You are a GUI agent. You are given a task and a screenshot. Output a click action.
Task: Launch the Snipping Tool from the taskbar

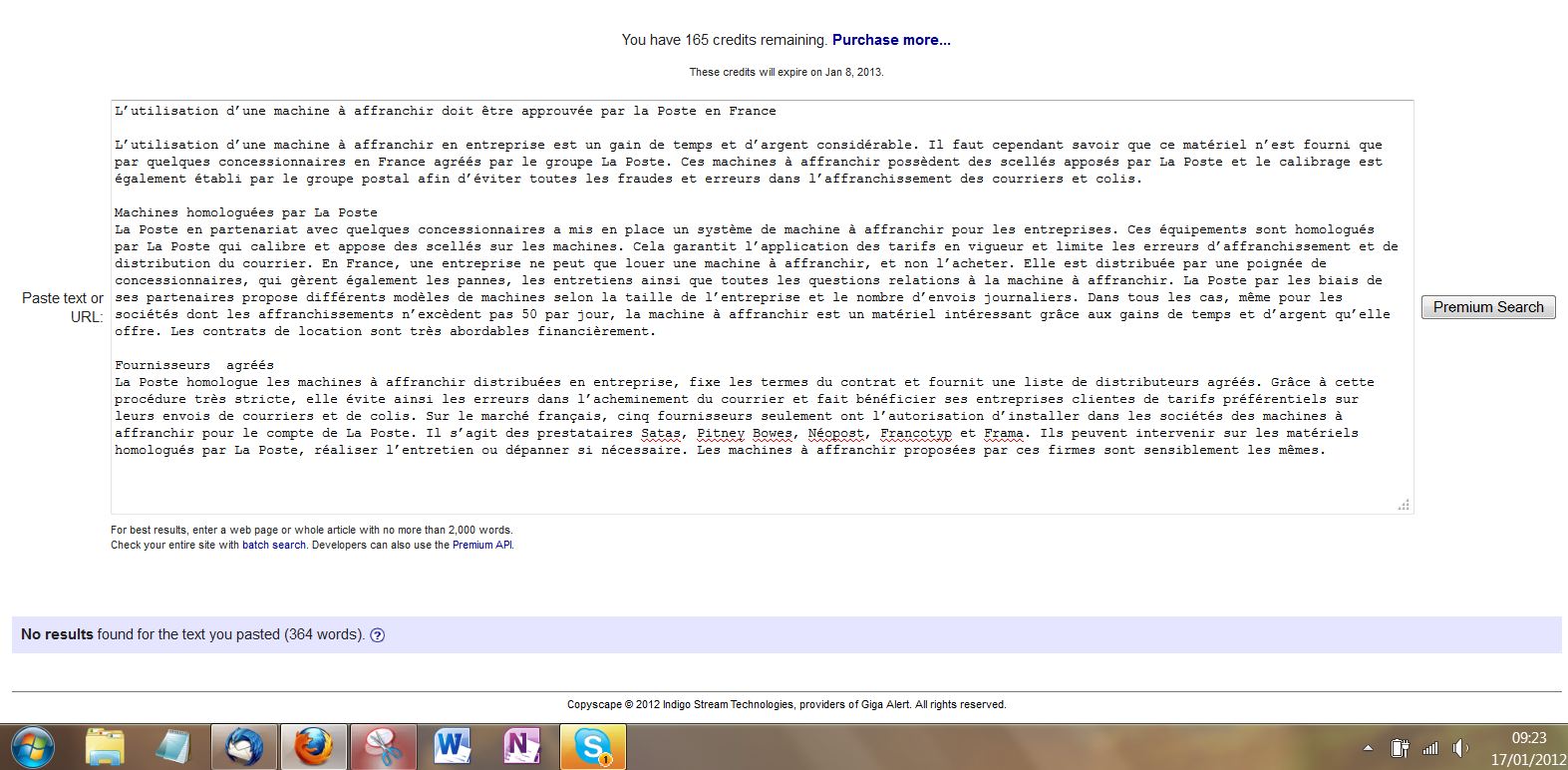383,746
